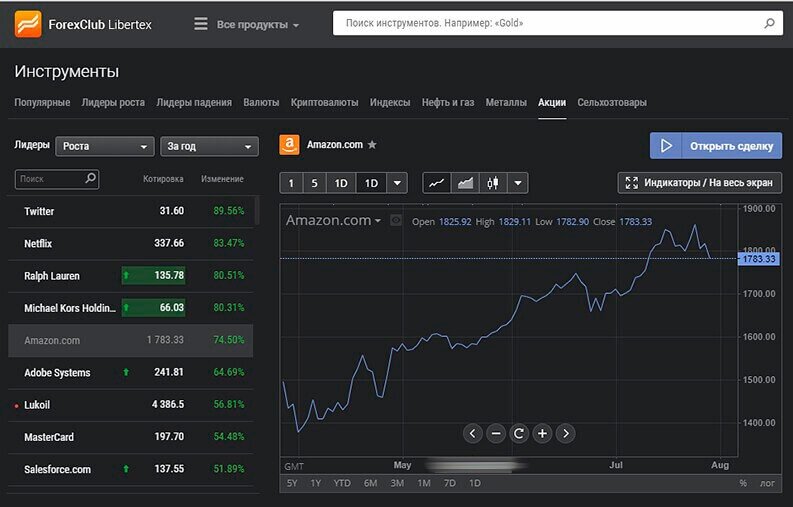Set chart range to 6M

click(370, 483)
